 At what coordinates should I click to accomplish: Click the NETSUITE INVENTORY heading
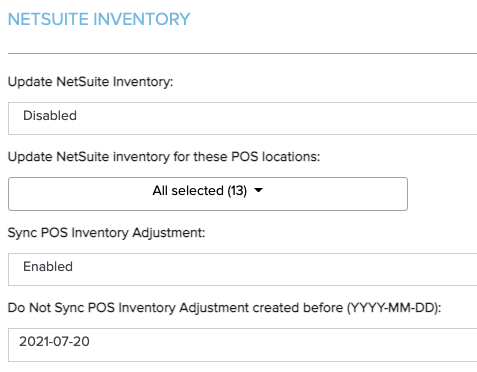click(99, 19)
